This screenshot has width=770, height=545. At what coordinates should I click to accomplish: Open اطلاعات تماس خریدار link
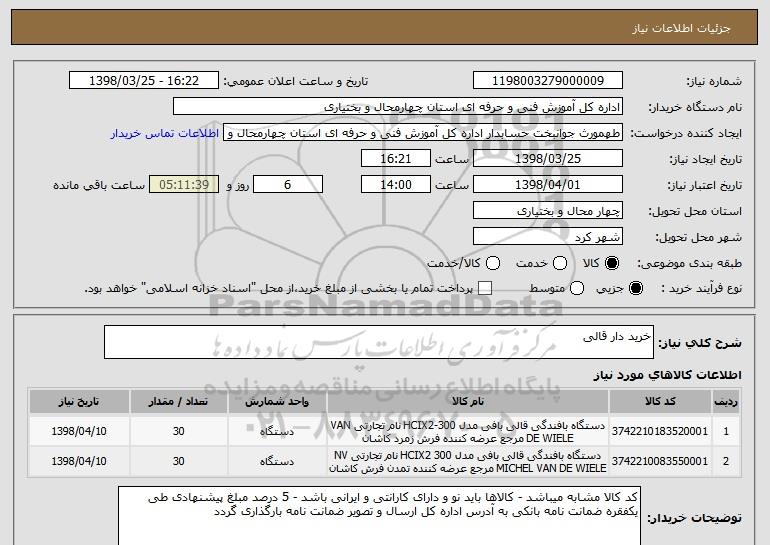point(165,133)
